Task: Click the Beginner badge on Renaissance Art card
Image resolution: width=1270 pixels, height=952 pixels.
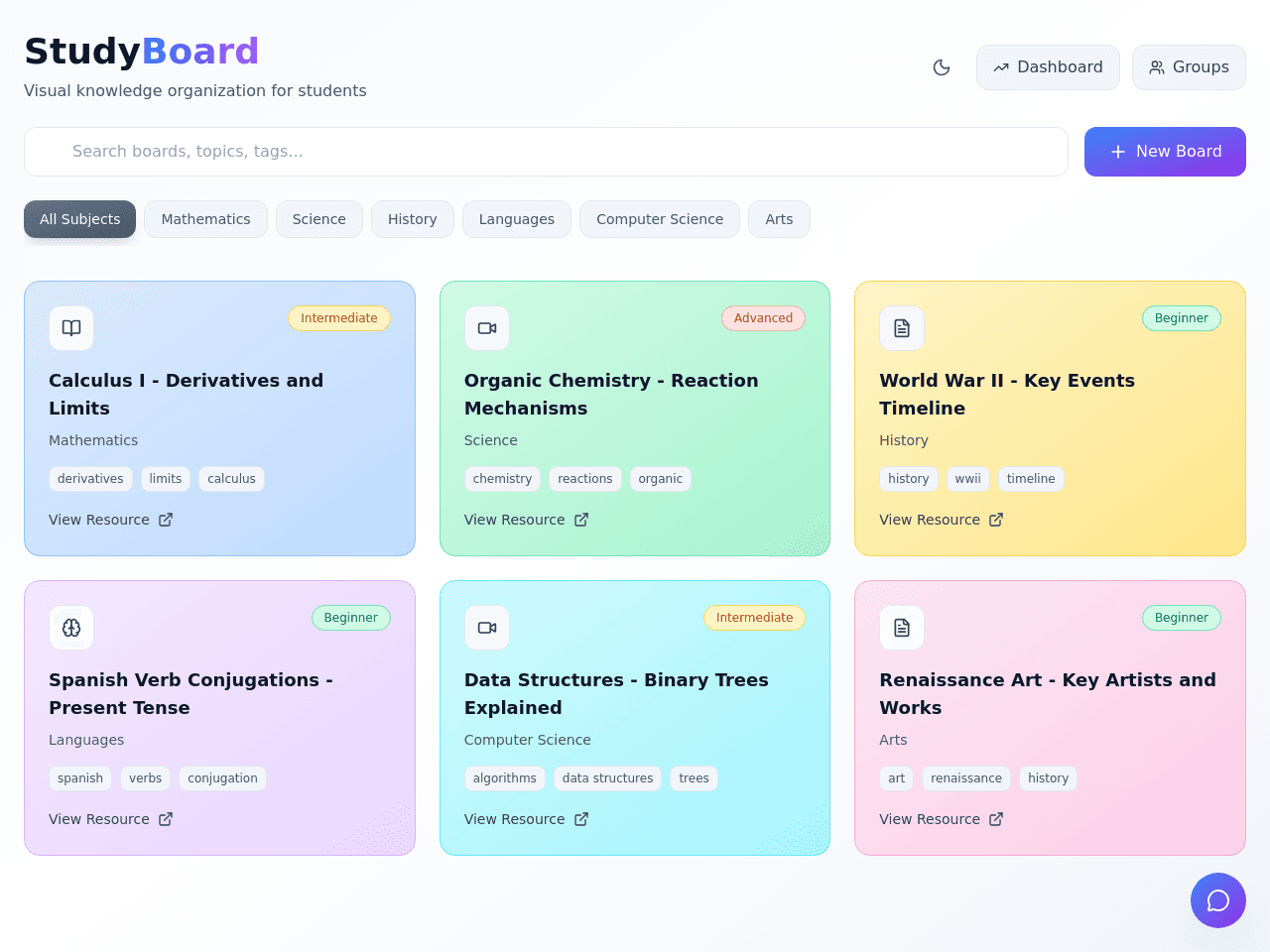Action: [1182, 618]
